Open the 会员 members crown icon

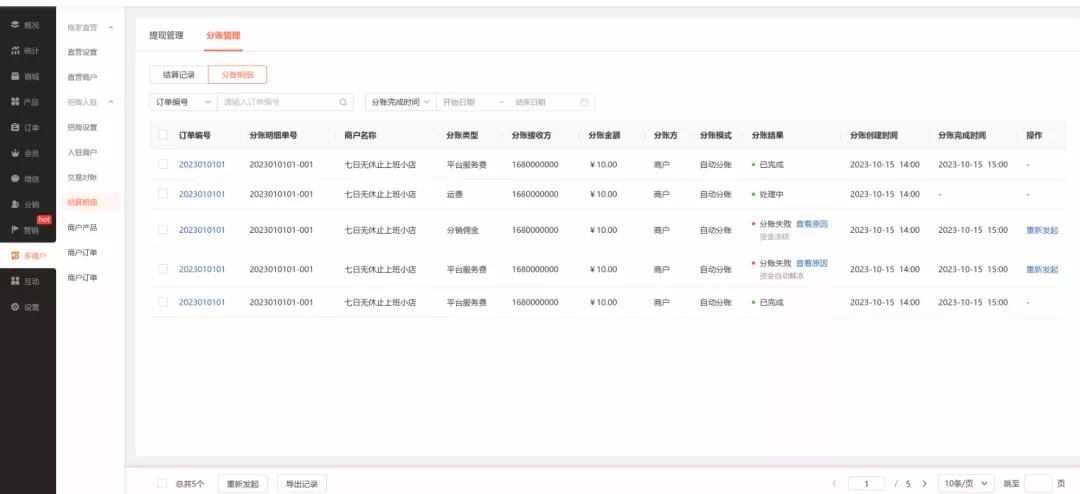click(x=15, y=153)
